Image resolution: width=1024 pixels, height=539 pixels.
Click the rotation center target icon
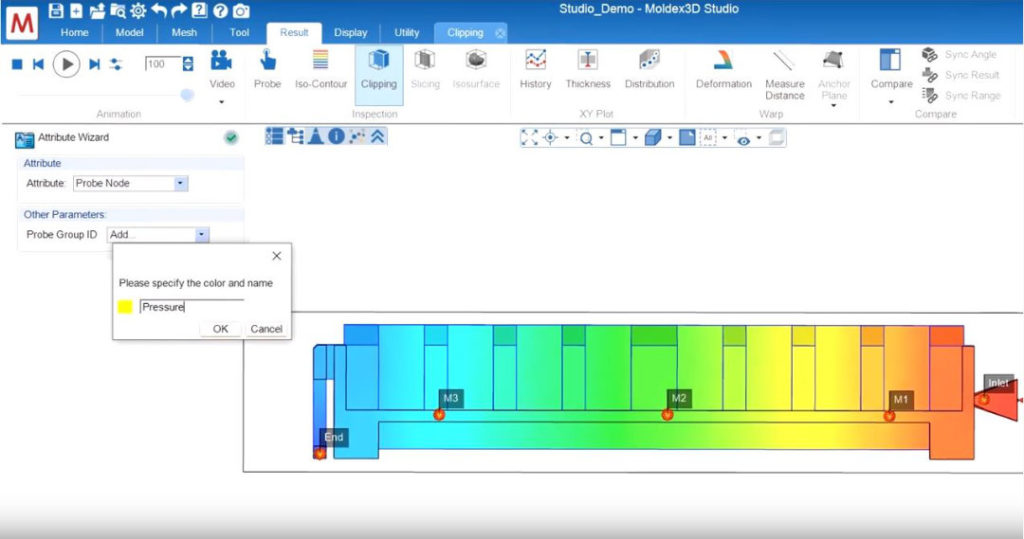(551, 138)
